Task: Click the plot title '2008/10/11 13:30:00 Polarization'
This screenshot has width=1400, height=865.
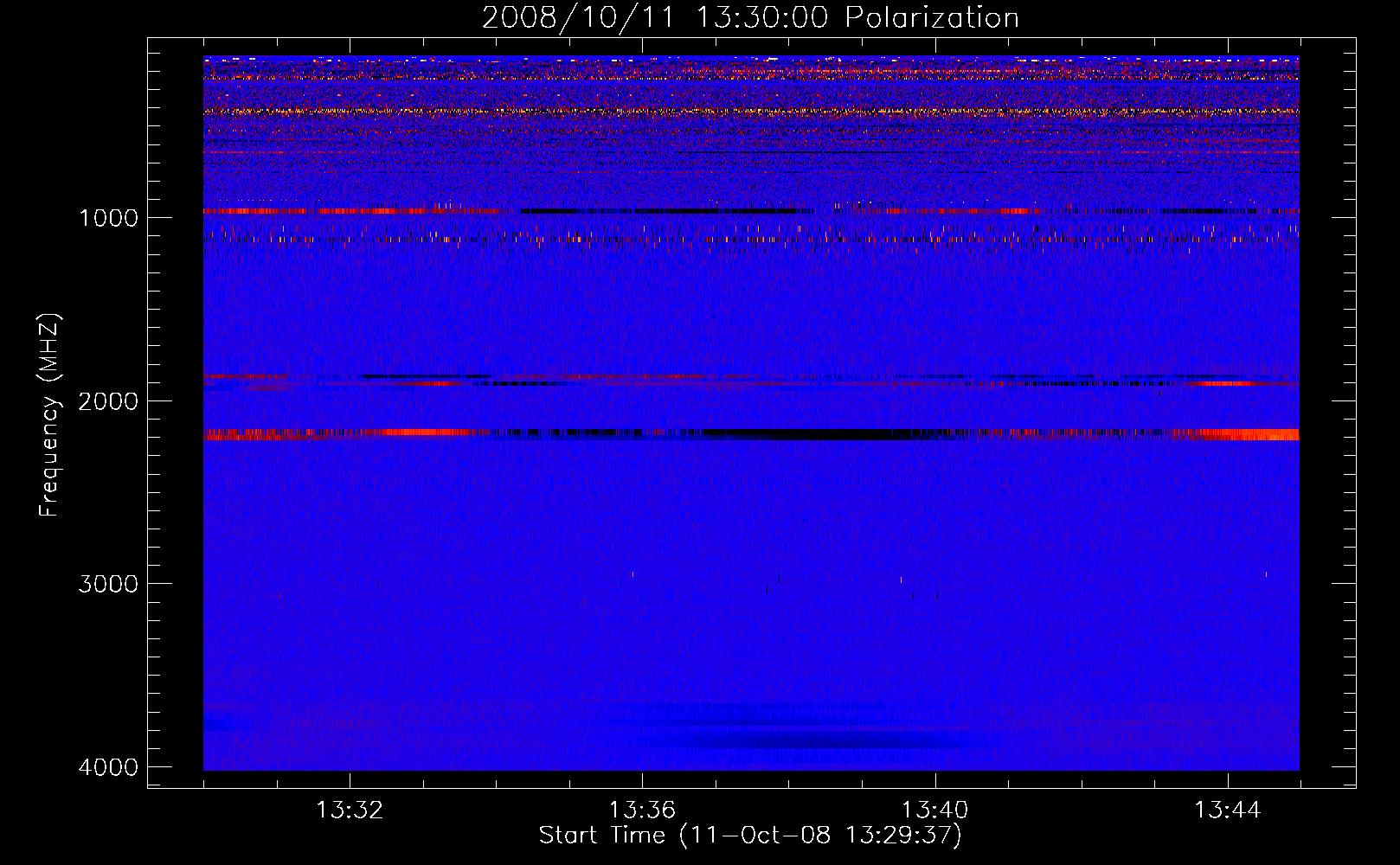Action: coord(750,17)
